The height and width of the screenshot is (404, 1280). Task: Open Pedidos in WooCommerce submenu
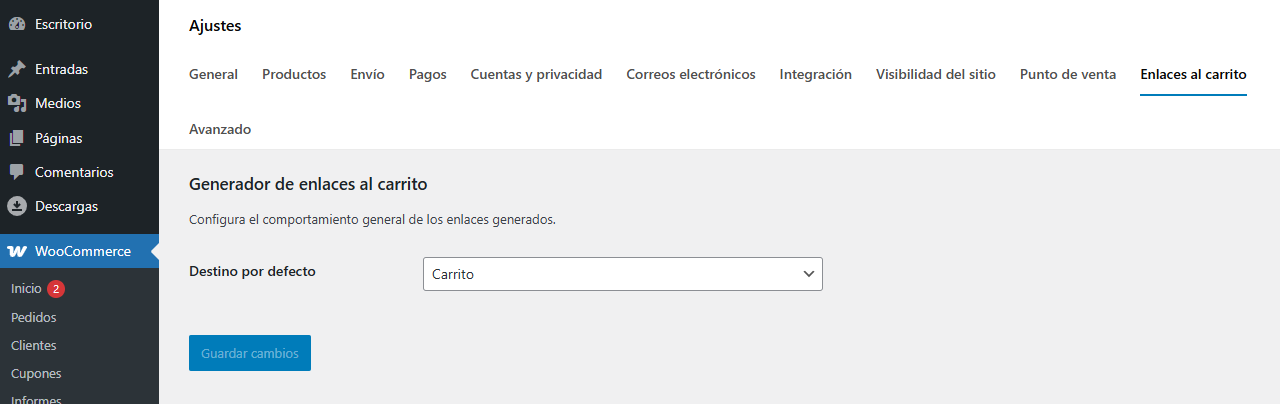pos(34,317)
